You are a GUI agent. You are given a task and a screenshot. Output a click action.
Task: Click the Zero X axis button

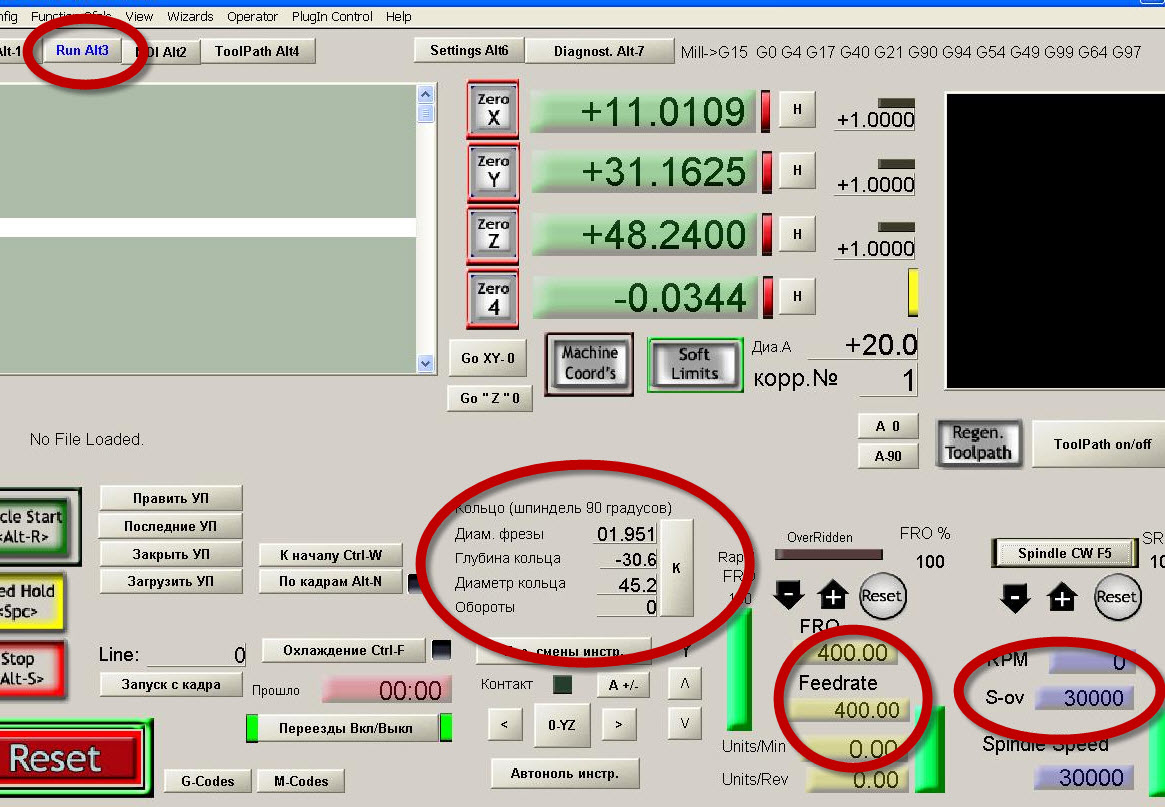coord(493,109)
